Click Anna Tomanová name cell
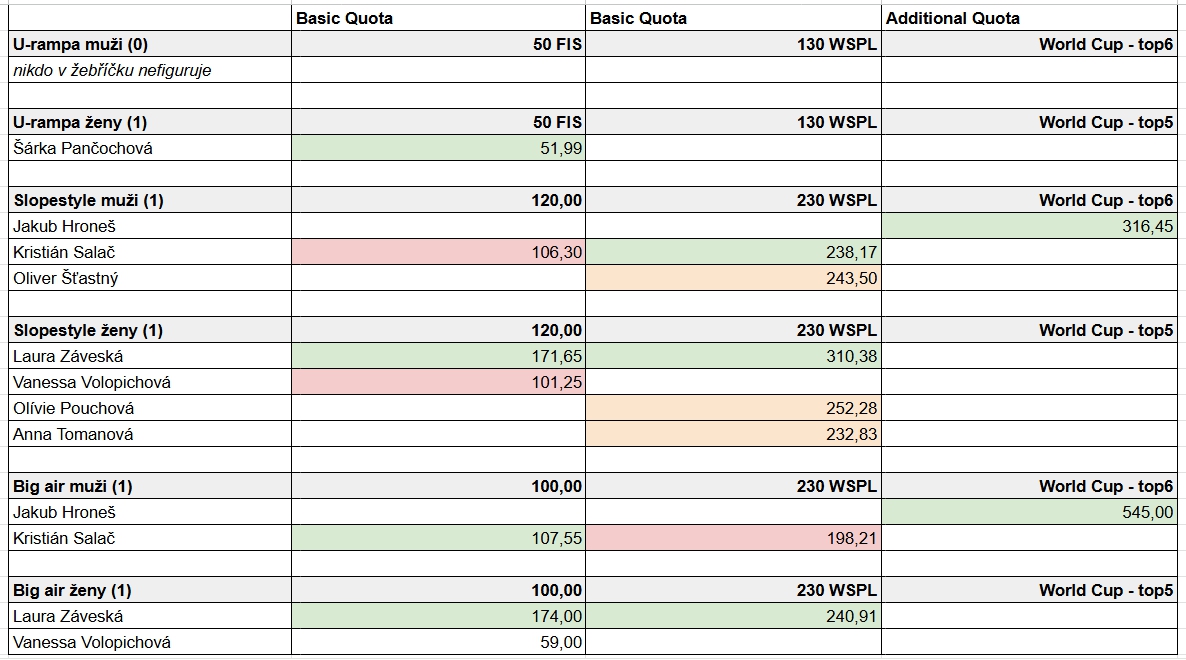Screen dimensions: 1186x660 pos(150,434)
